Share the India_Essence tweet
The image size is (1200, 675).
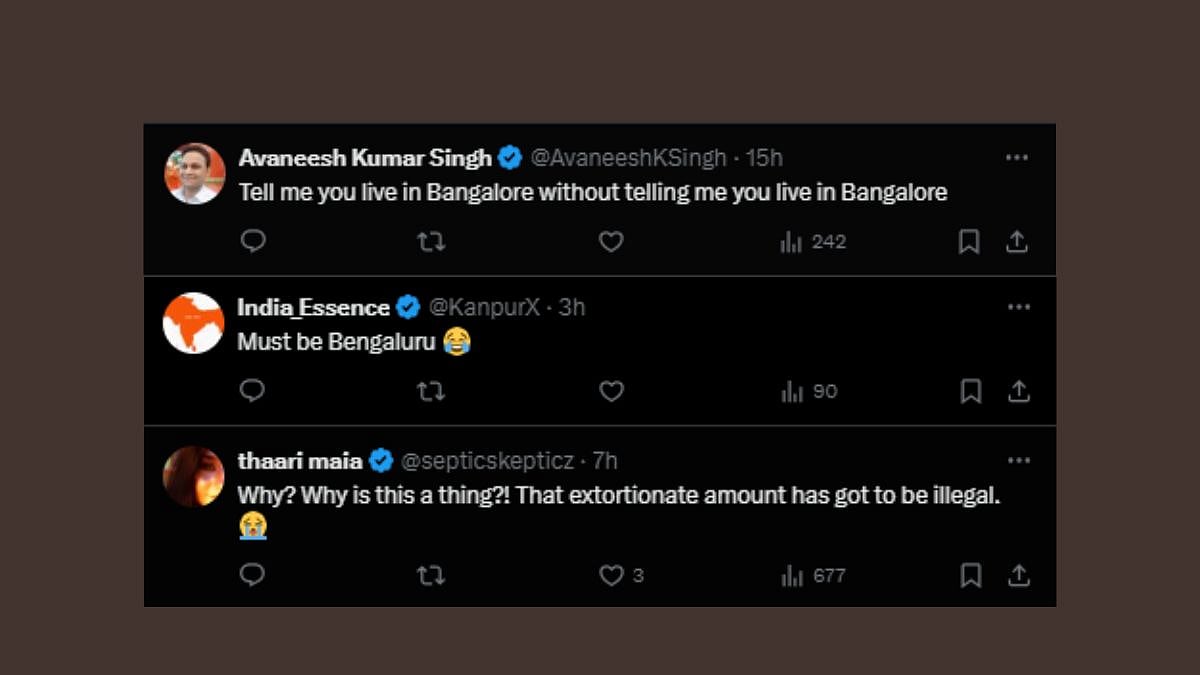[1018, 391]
